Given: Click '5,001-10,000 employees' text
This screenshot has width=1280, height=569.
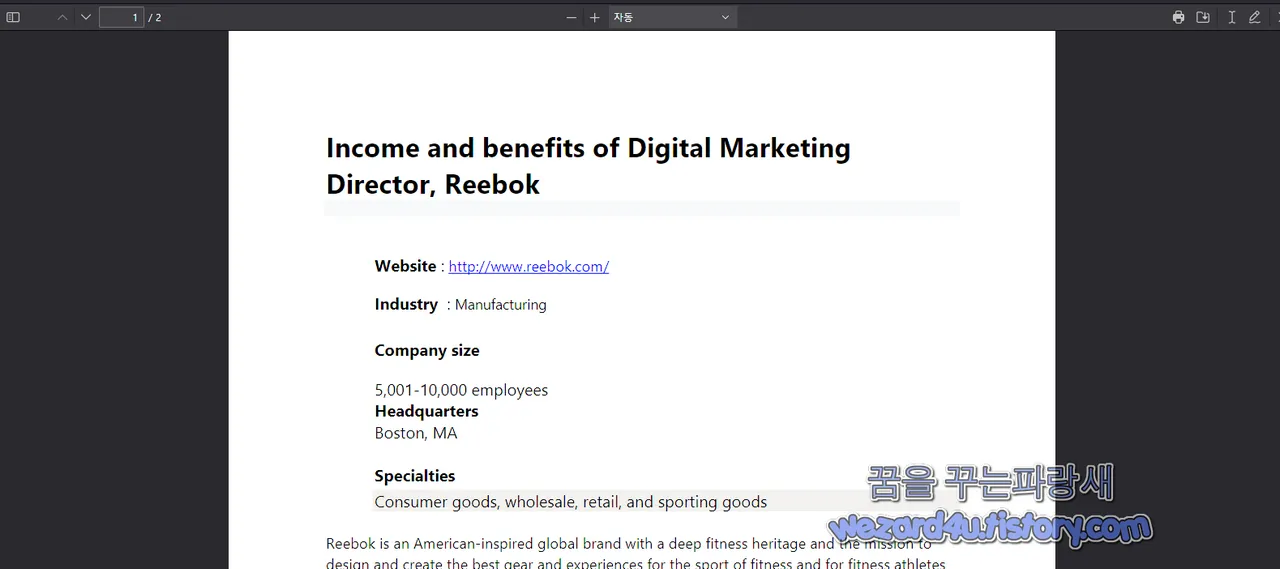Looking at the screenshot, I should [x=461, y=390].
